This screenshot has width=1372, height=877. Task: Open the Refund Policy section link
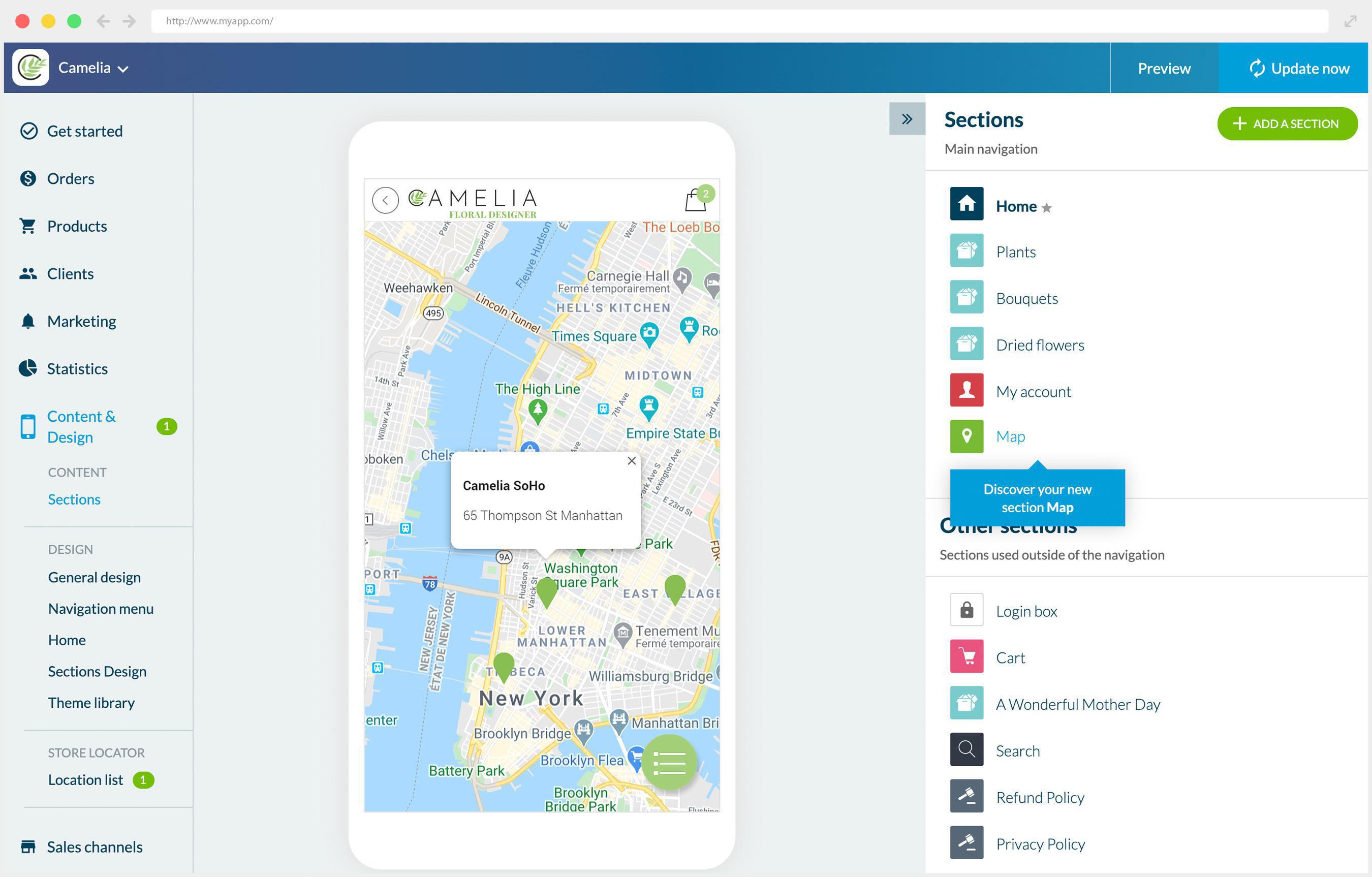click(1039, 797)
